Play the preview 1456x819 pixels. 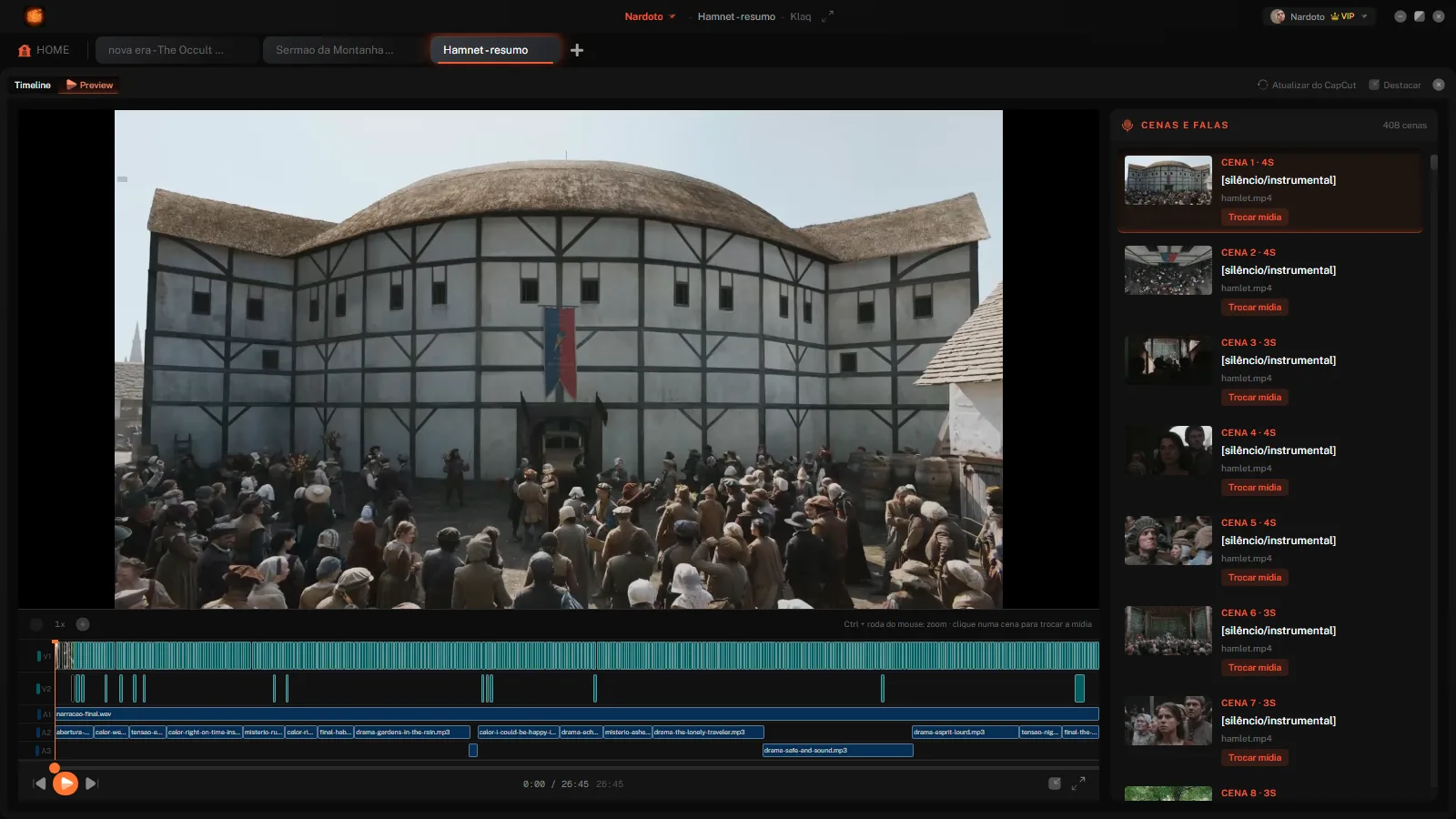click(x=66, y=783)
